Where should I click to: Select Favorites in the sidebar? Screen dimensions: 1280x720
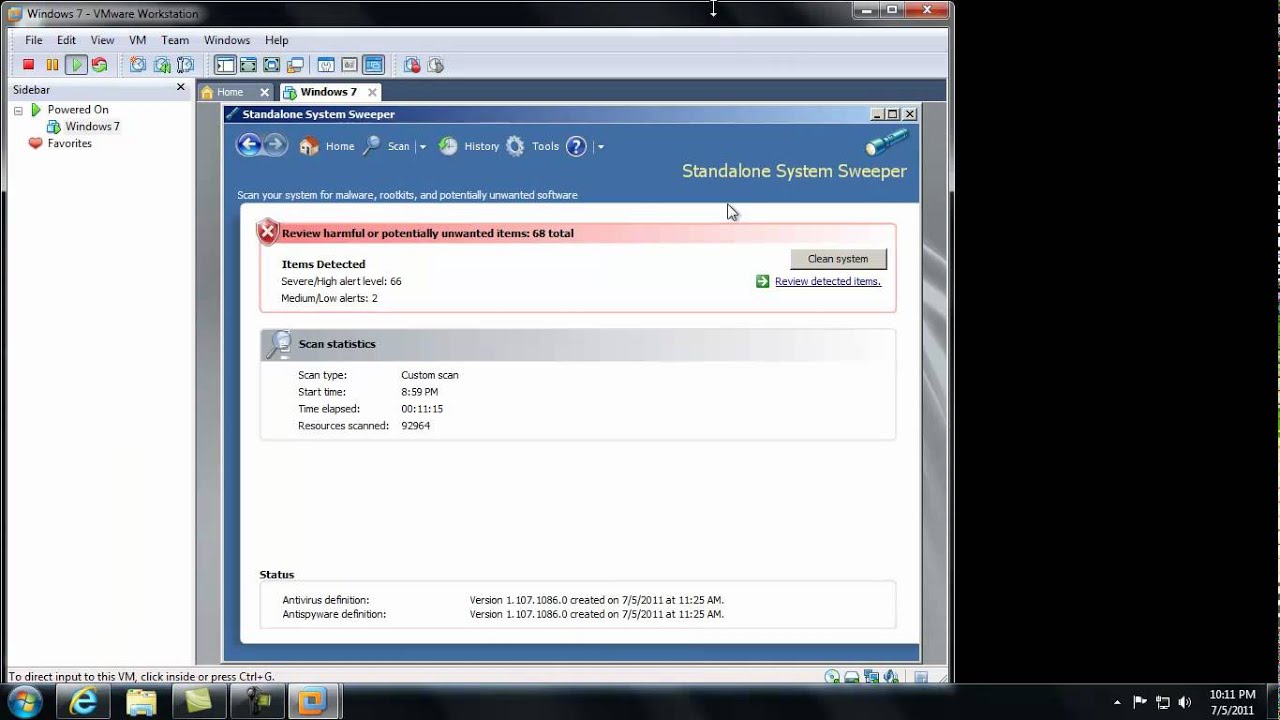tap(69, 144)
